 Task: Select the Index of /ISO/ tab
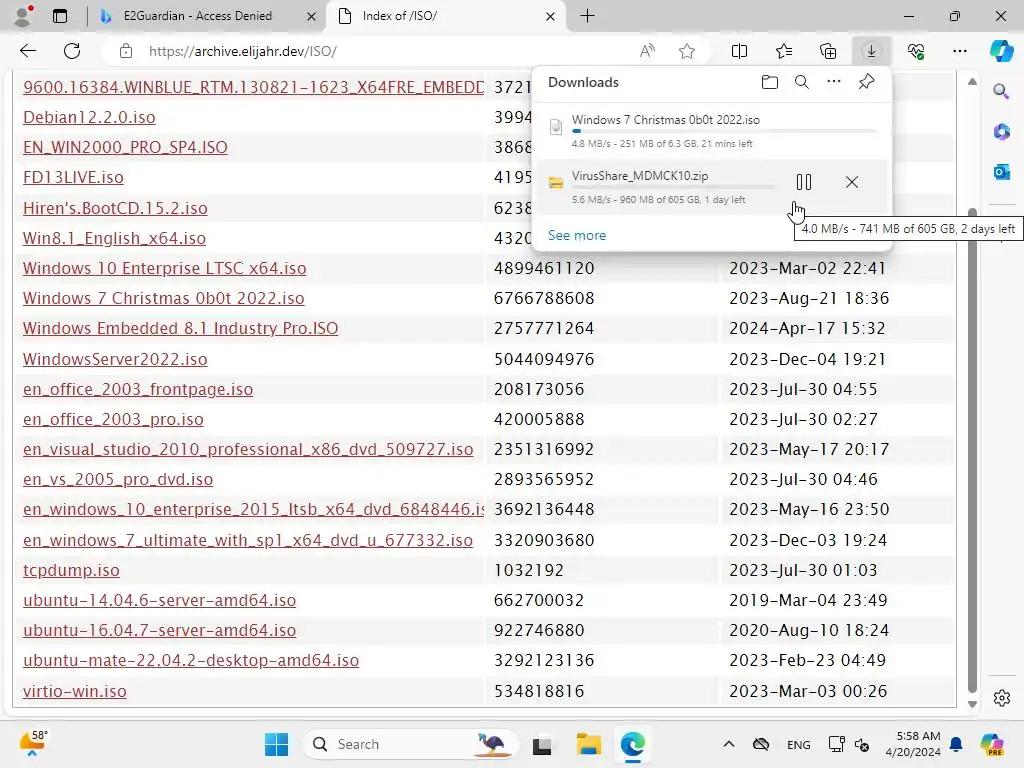400,16
